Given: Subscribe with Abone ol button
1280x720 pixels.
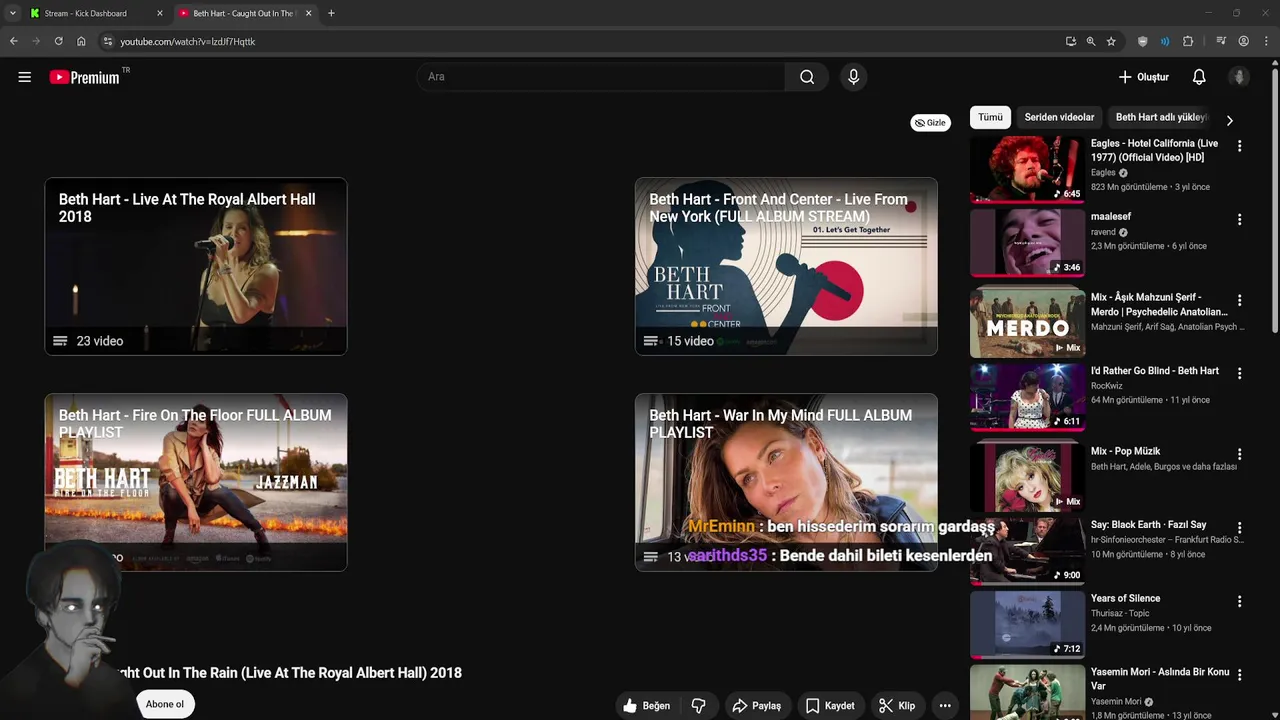Looking at the screenshot, I should (165, 704).
